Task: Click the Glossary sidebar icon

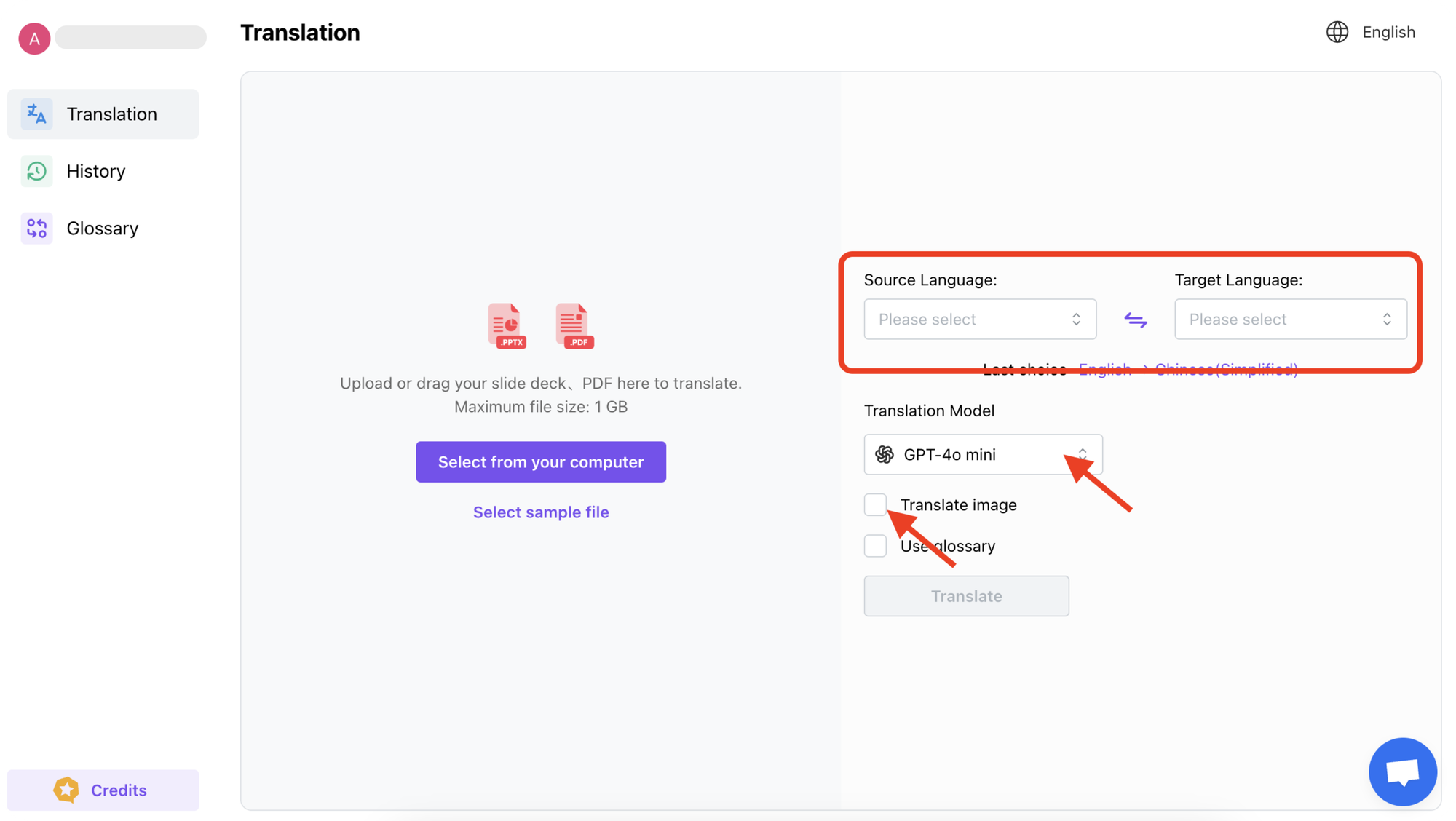Action: pyautogui.click(x=36, y=229)
